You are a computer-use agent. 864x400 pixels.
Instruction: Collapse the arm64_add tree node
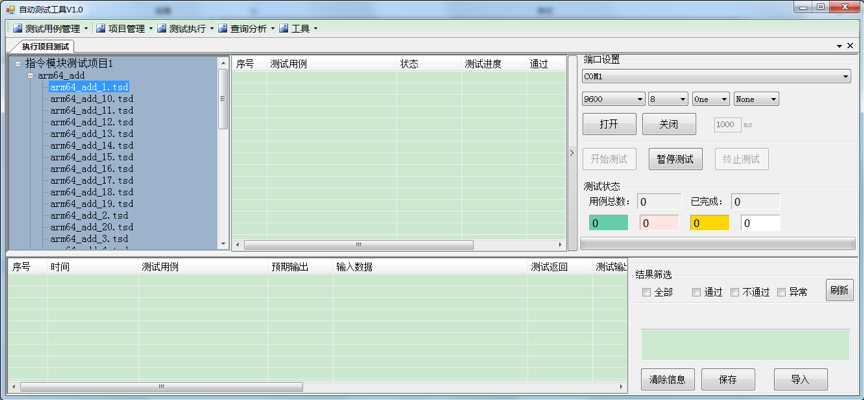pyautogui.click(x=31, y=75)
